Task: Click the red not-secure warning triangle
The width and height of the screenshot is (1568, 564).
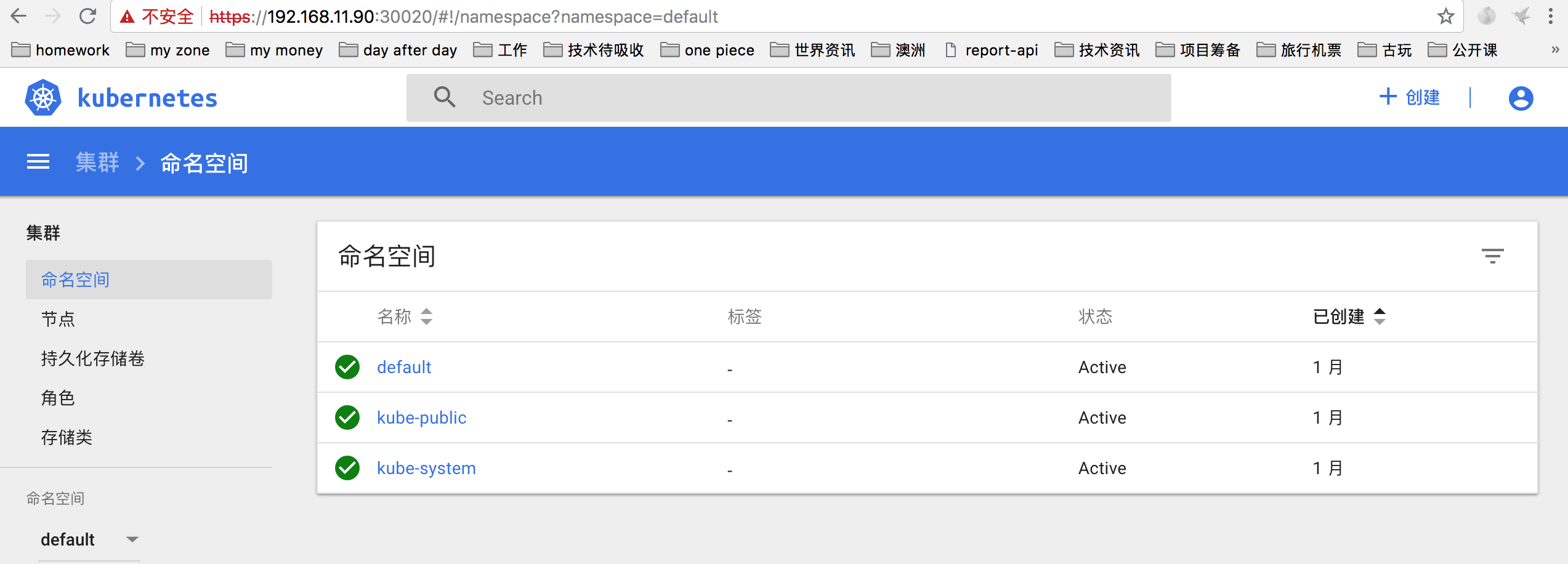Action: pyautogui.click(x=127, y=17)
